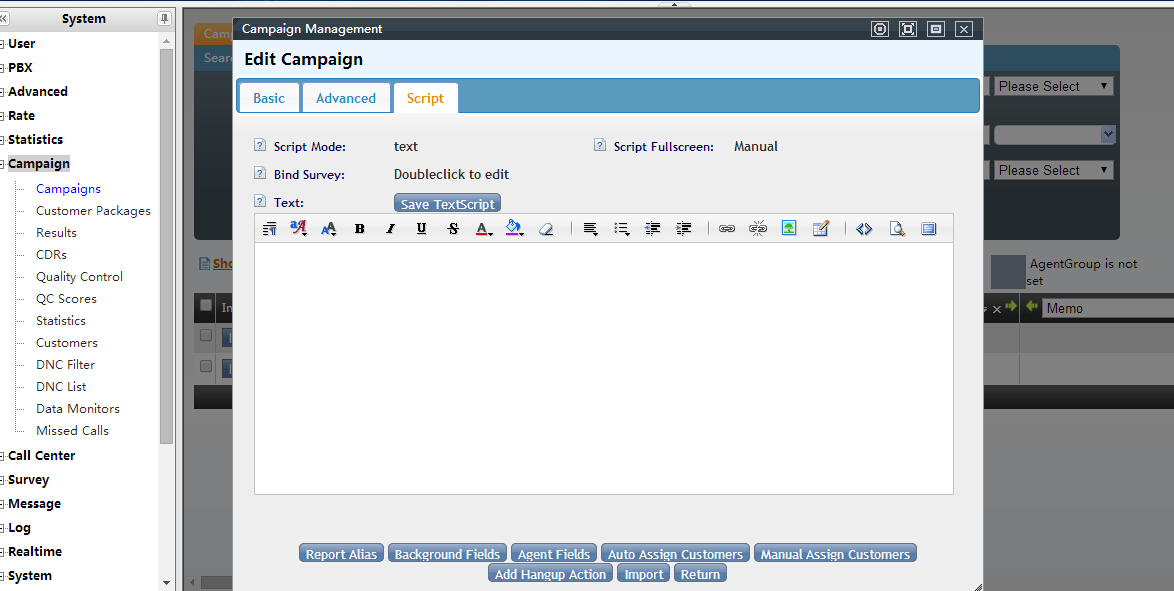Expand the Call Center tree node
1174x591 pixels.
point(3,456)
